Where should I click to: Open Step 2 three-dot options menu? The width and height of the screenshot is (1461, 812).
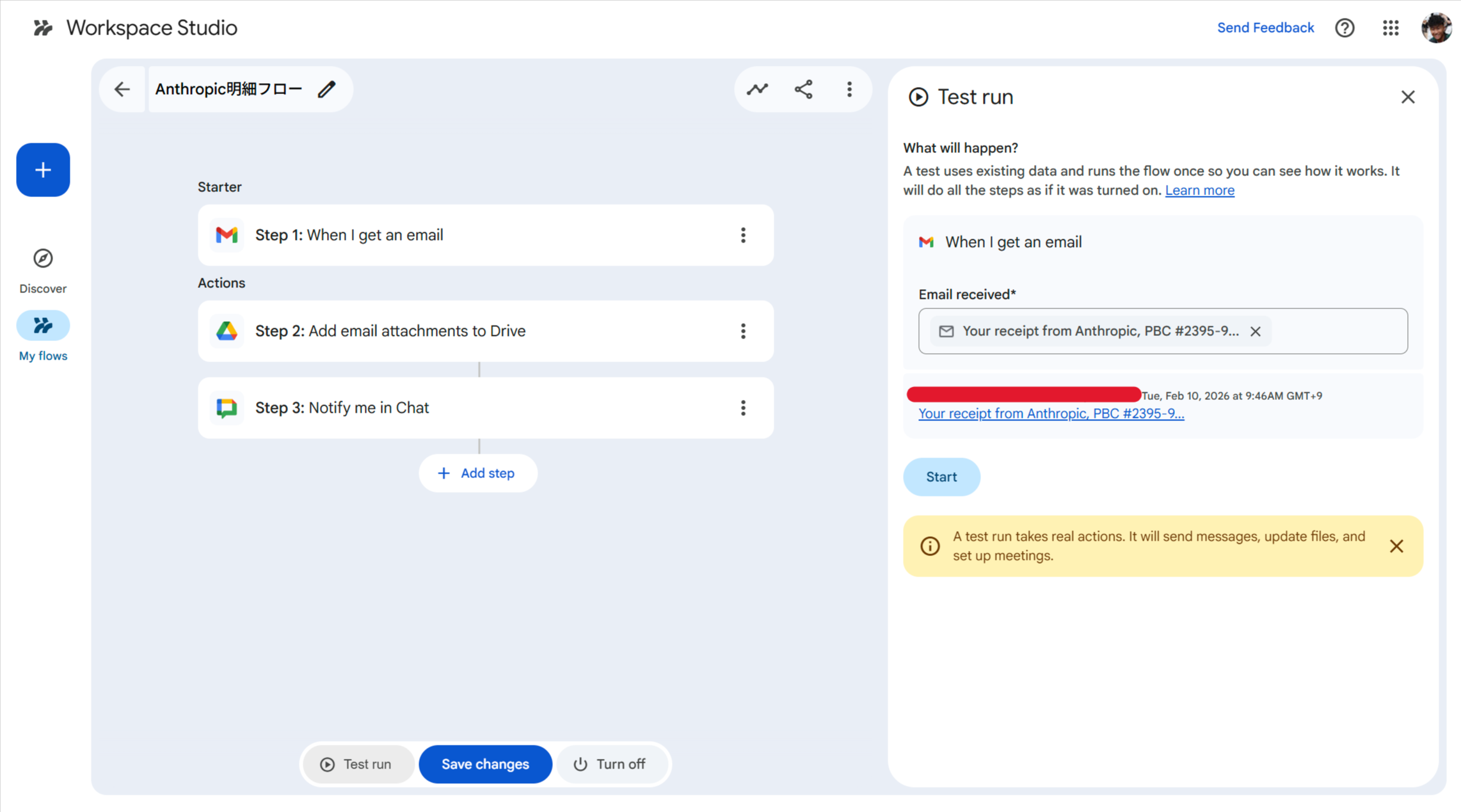click(x=743, y=331)
